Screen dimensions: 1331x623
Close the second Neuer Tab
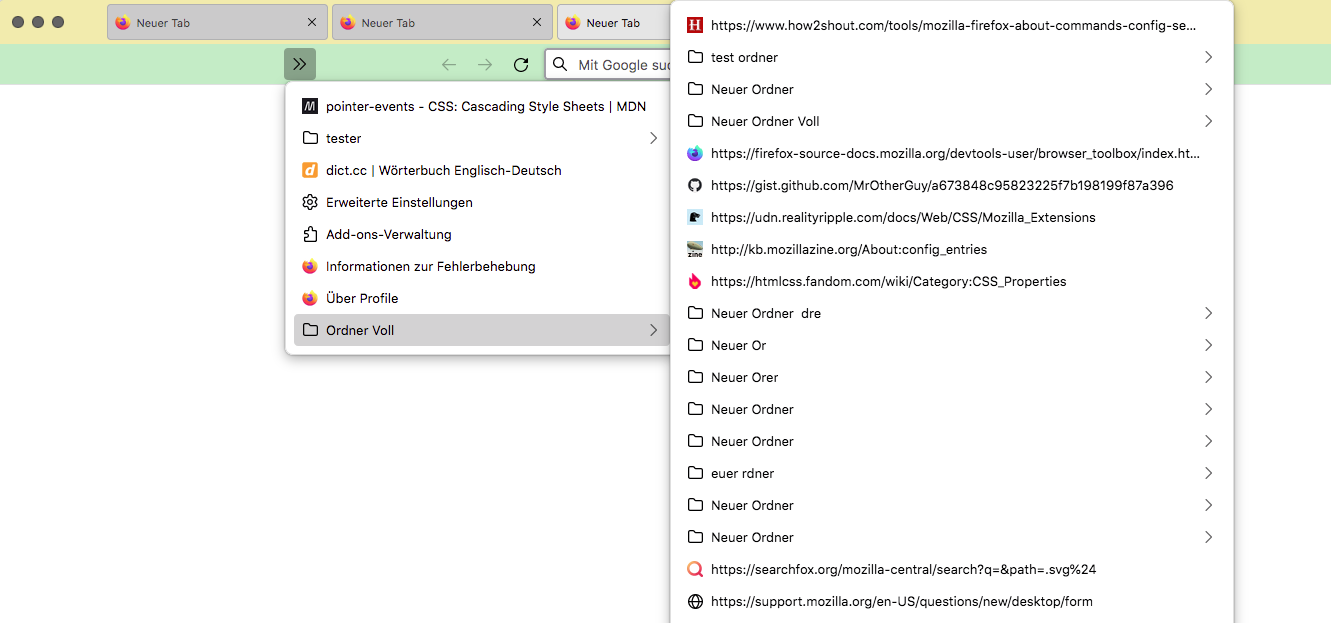[537, 22]
